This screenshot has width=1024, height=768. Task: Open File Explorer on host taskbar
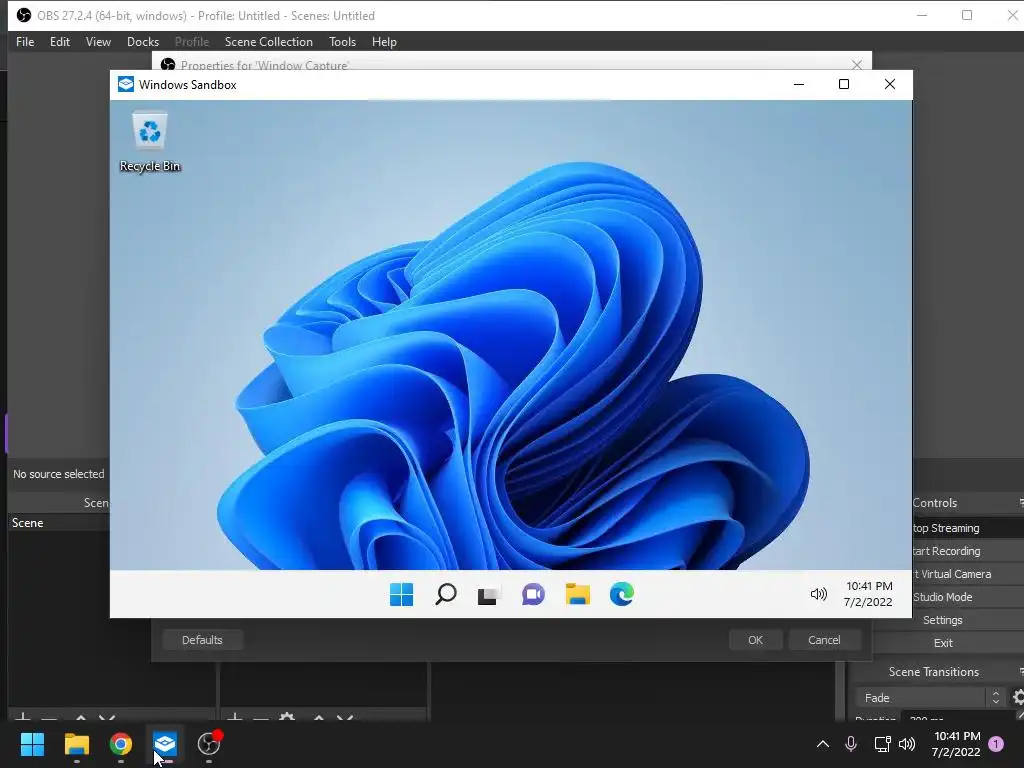coord(76,744)
